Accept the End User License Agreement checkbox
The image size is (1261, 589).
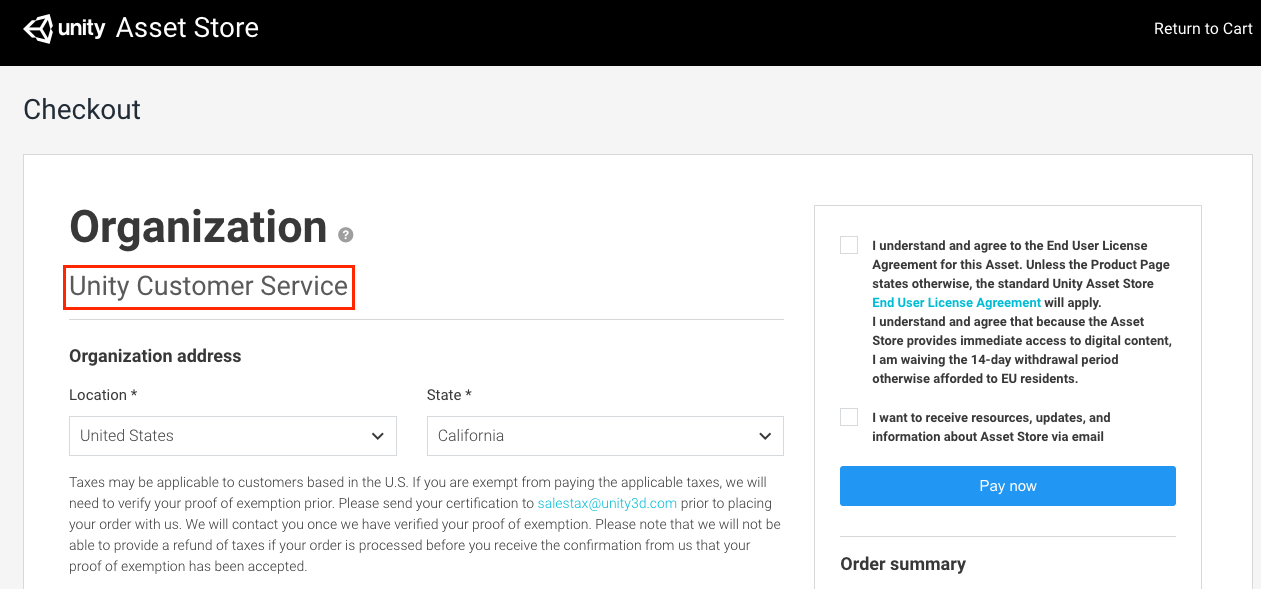[x=849, y=245]
